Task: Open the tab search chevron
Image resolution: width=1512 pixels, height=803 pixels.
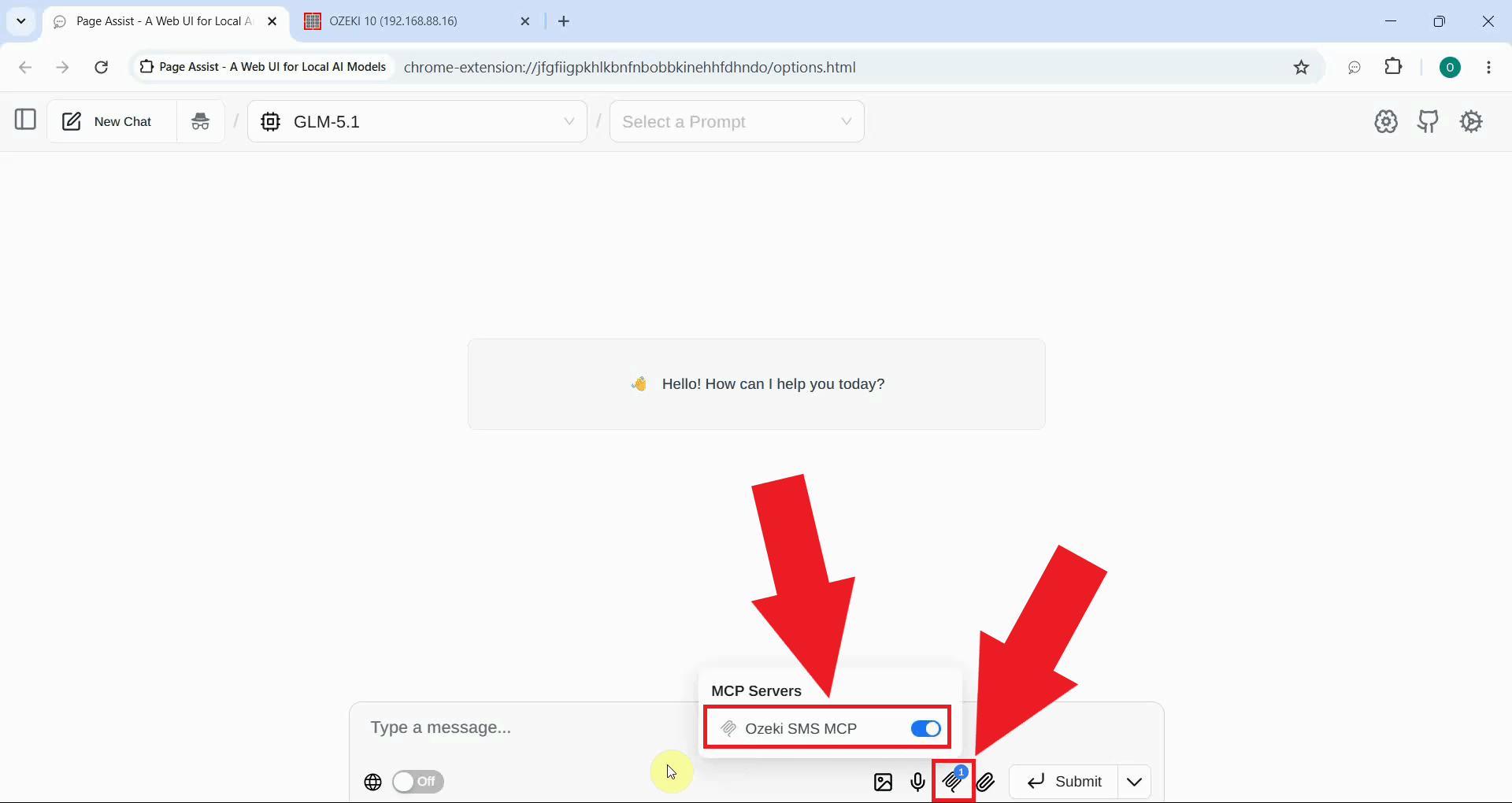Action: coord(21,20)
